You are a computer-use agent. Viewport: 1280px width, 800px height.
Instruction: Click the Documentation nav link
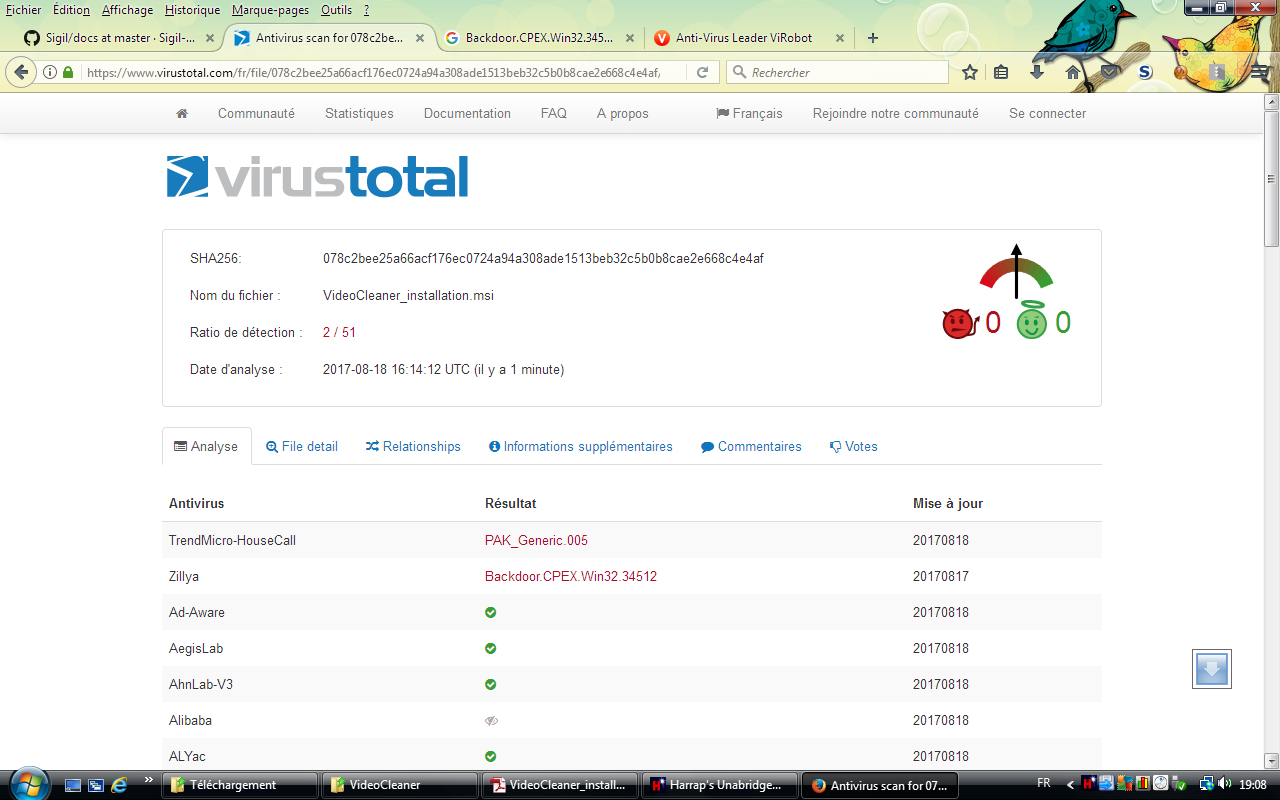coord(467,114)
